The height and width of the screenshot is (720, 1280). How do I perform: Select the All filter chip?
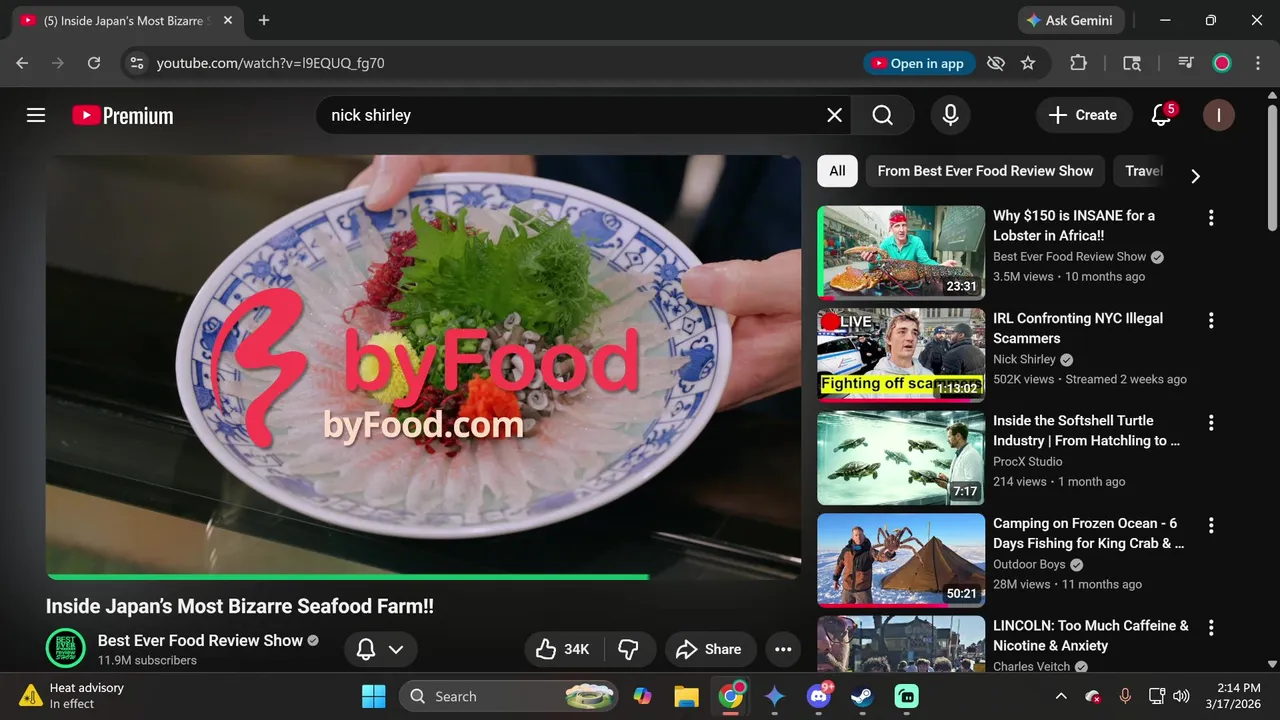[x=837, y=171]
